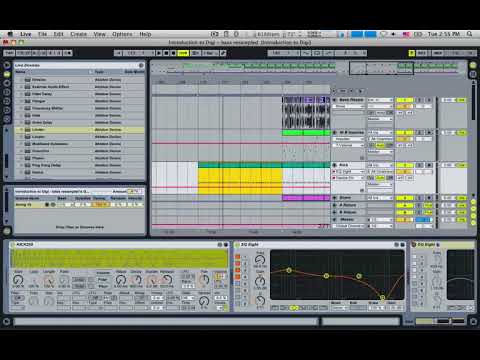
Task: Click Save Preset on the Simpler device
Action: [x=226, y=245]
